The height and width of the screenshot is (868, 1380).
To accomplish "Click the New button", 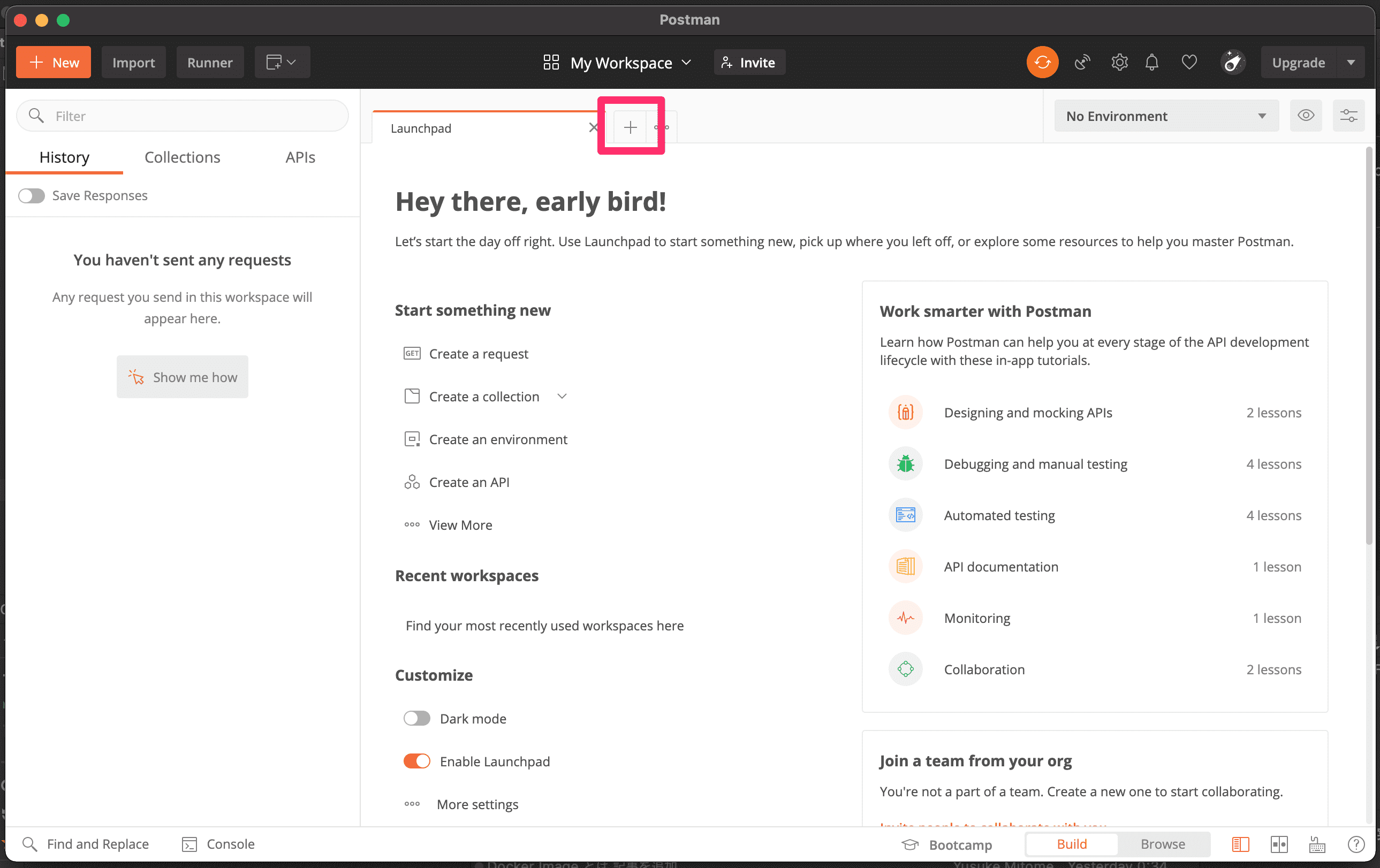I will point(54,63).
